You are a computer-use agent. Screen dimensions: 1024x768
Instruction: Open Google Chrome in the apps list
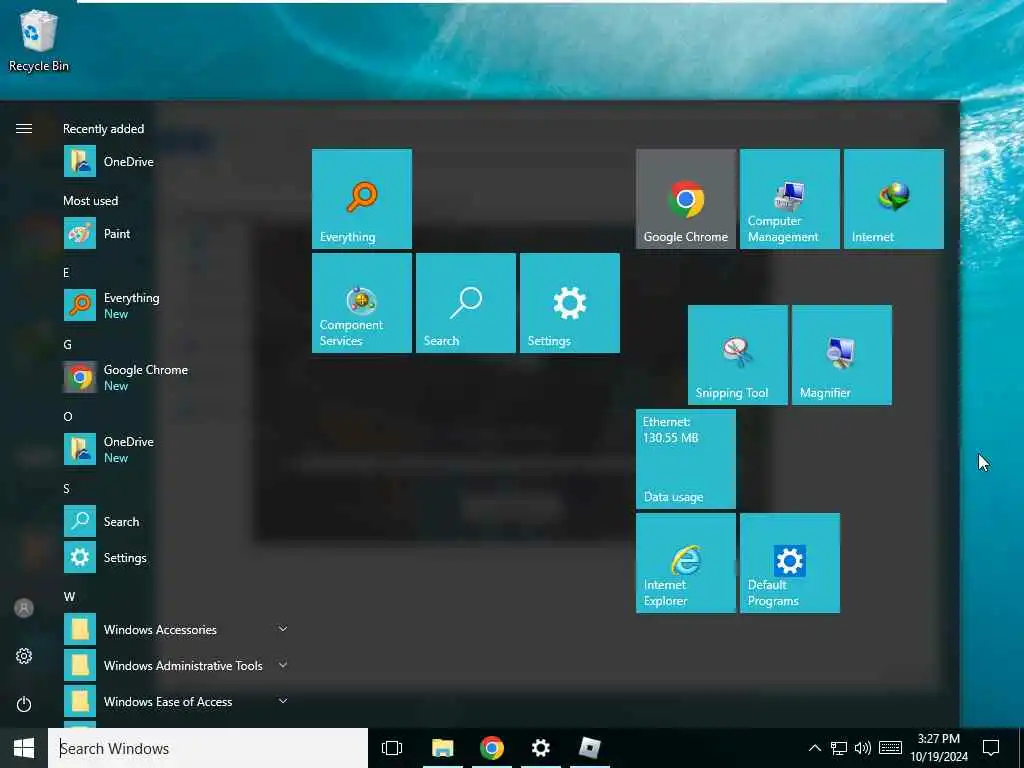tap(176, 377)
